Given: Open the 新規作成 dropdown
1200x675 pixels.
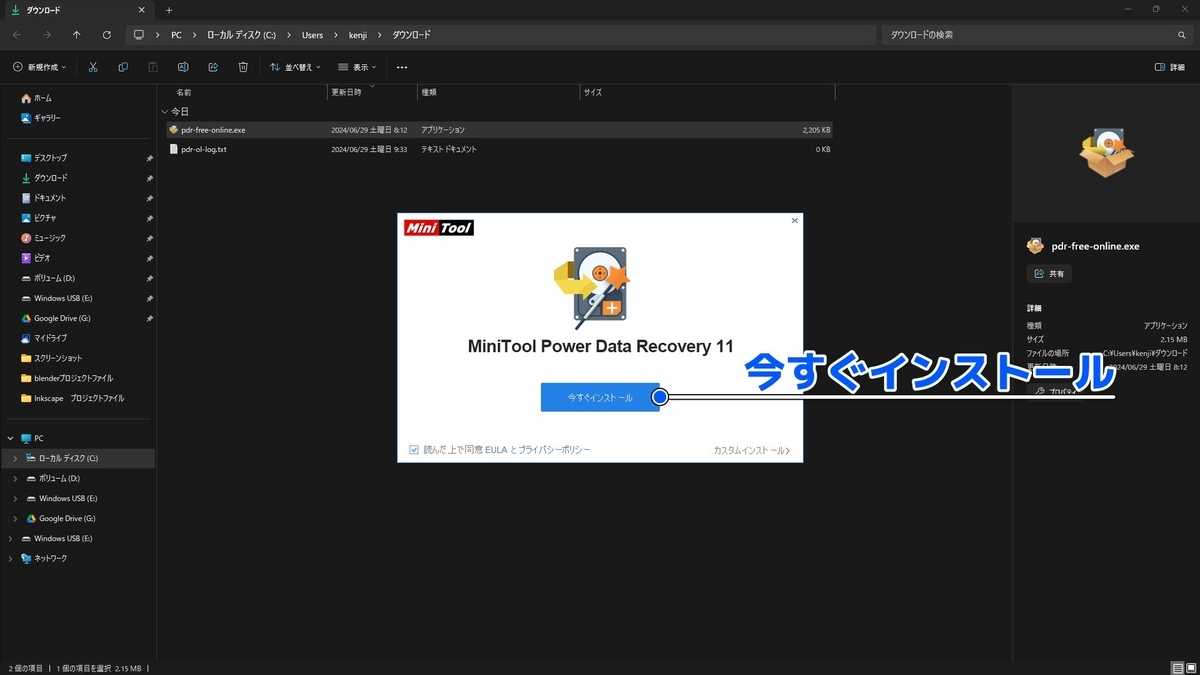Looking at the screenshot, I should coord(40,67).
